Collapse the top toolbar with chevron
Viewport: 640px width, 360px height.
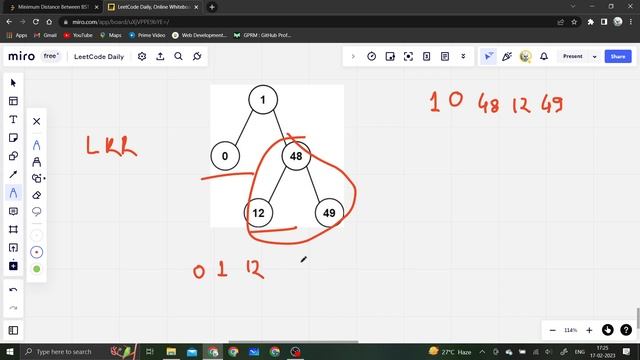(353, 56)
